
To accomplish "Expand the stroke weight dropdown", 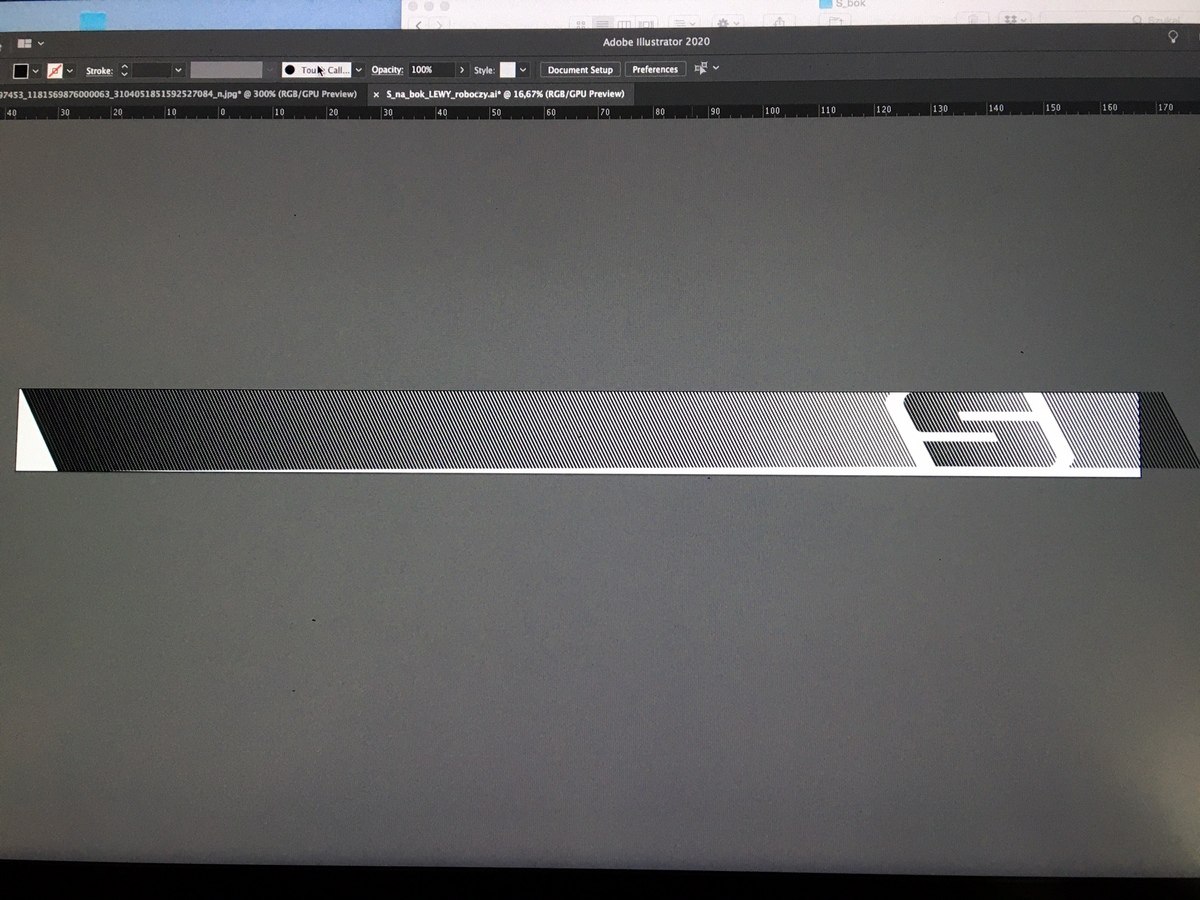I will [178, 71].
